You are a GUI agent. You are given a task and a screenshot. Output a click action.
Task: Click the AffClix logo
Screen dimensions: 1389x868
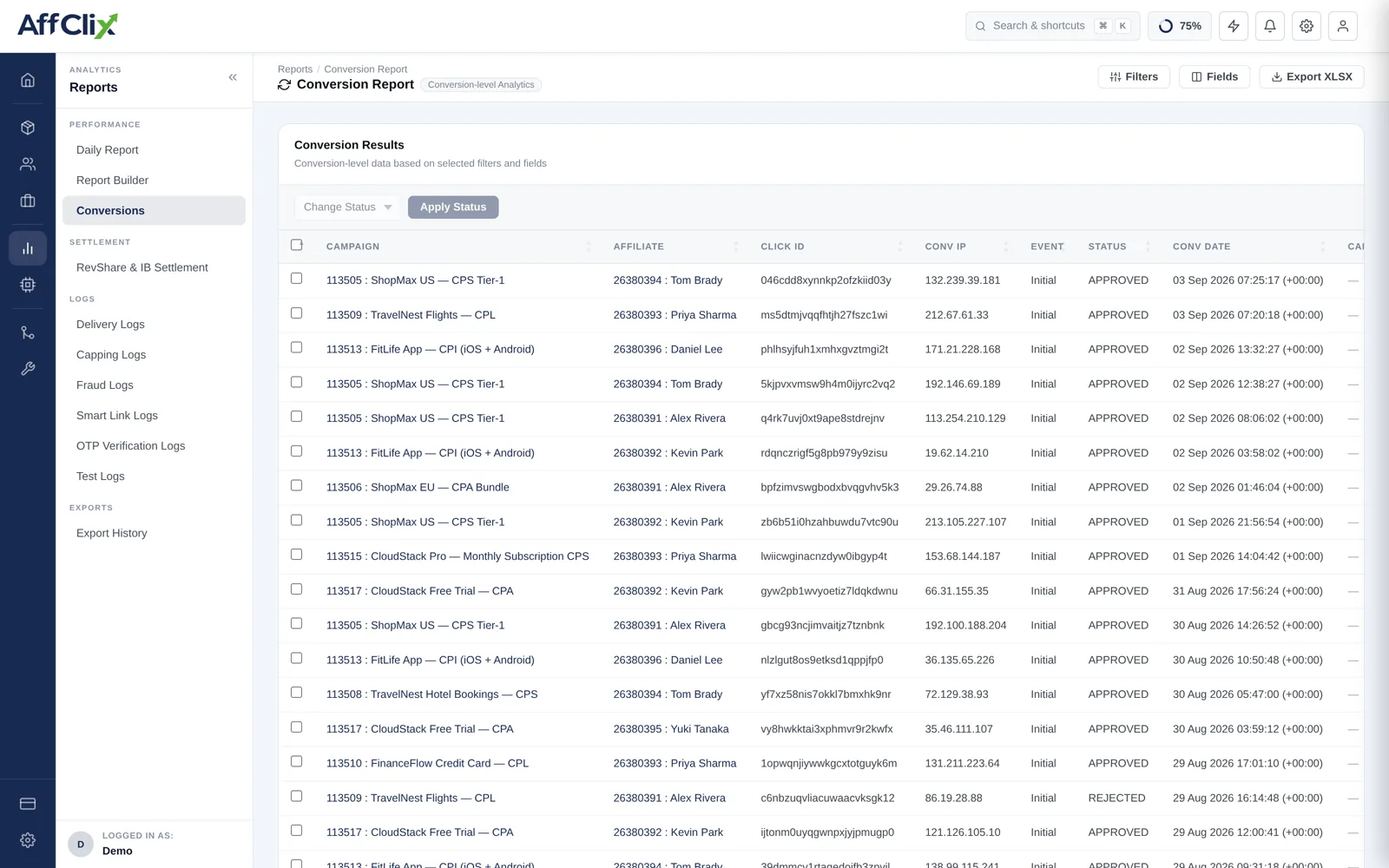(68, 25)
